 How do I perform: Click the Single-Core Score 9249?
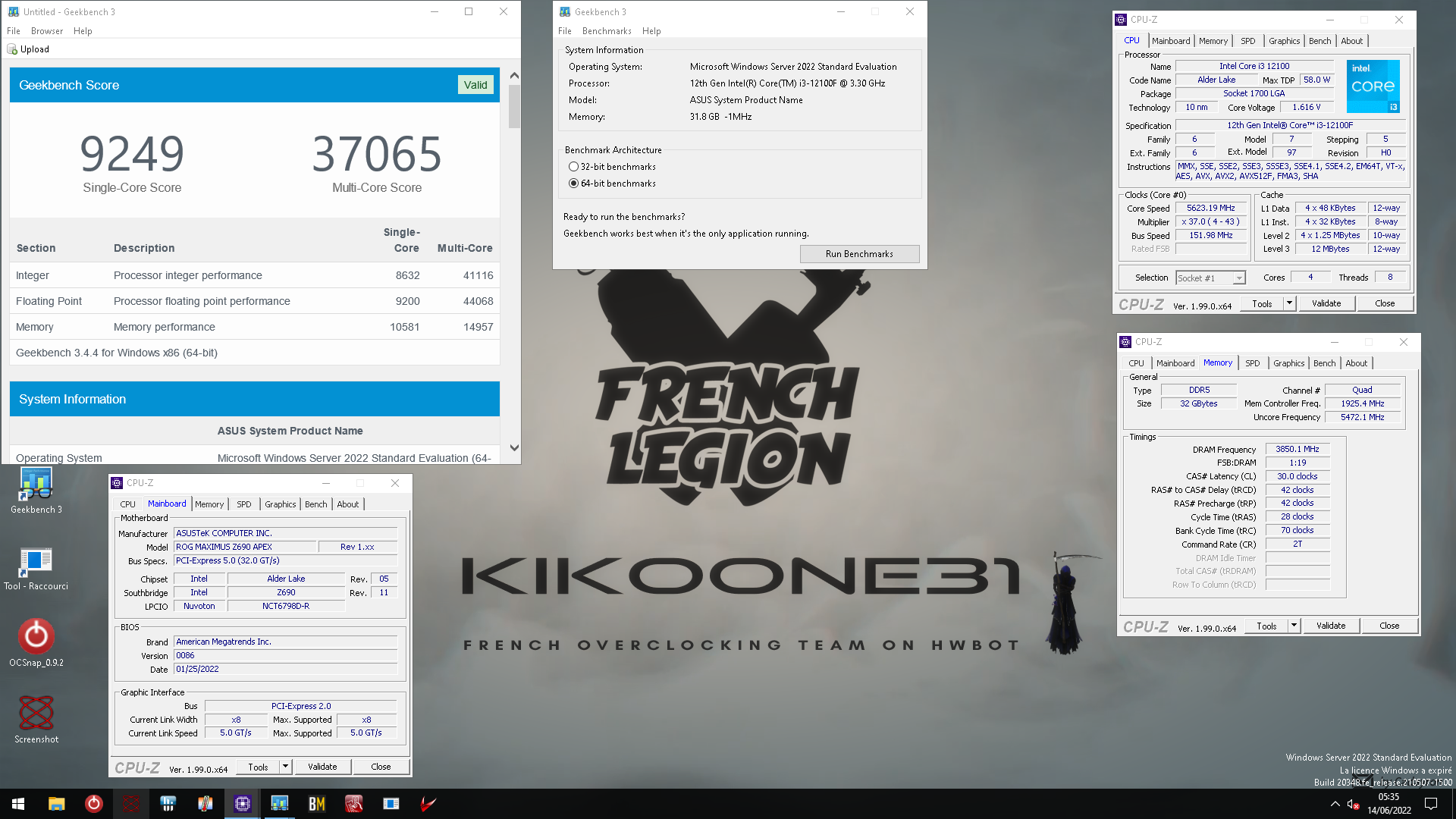tap(132, 154)
